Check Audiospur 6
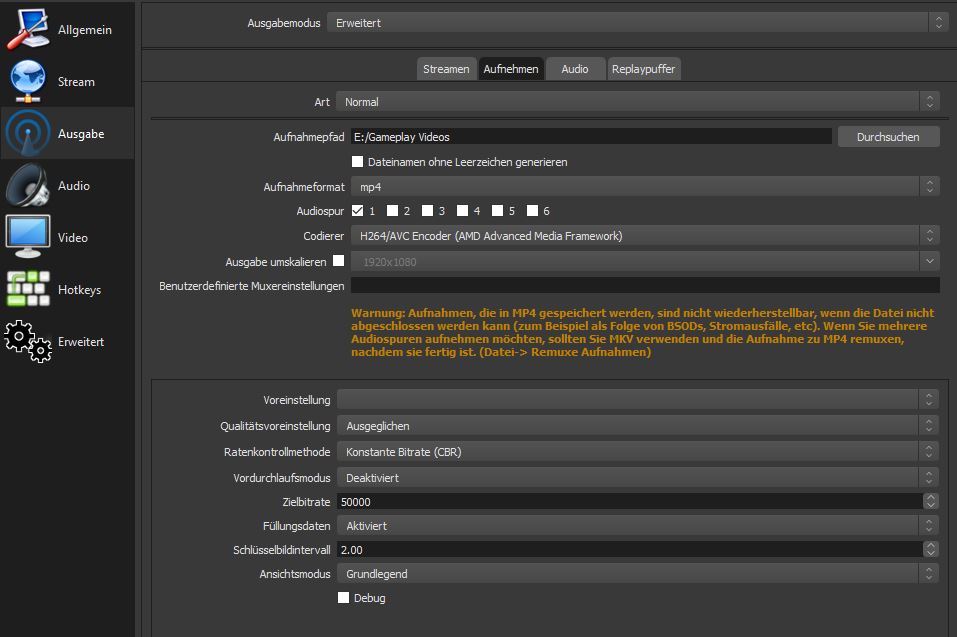The image size is (957, 637). click(x=532, y=211)
